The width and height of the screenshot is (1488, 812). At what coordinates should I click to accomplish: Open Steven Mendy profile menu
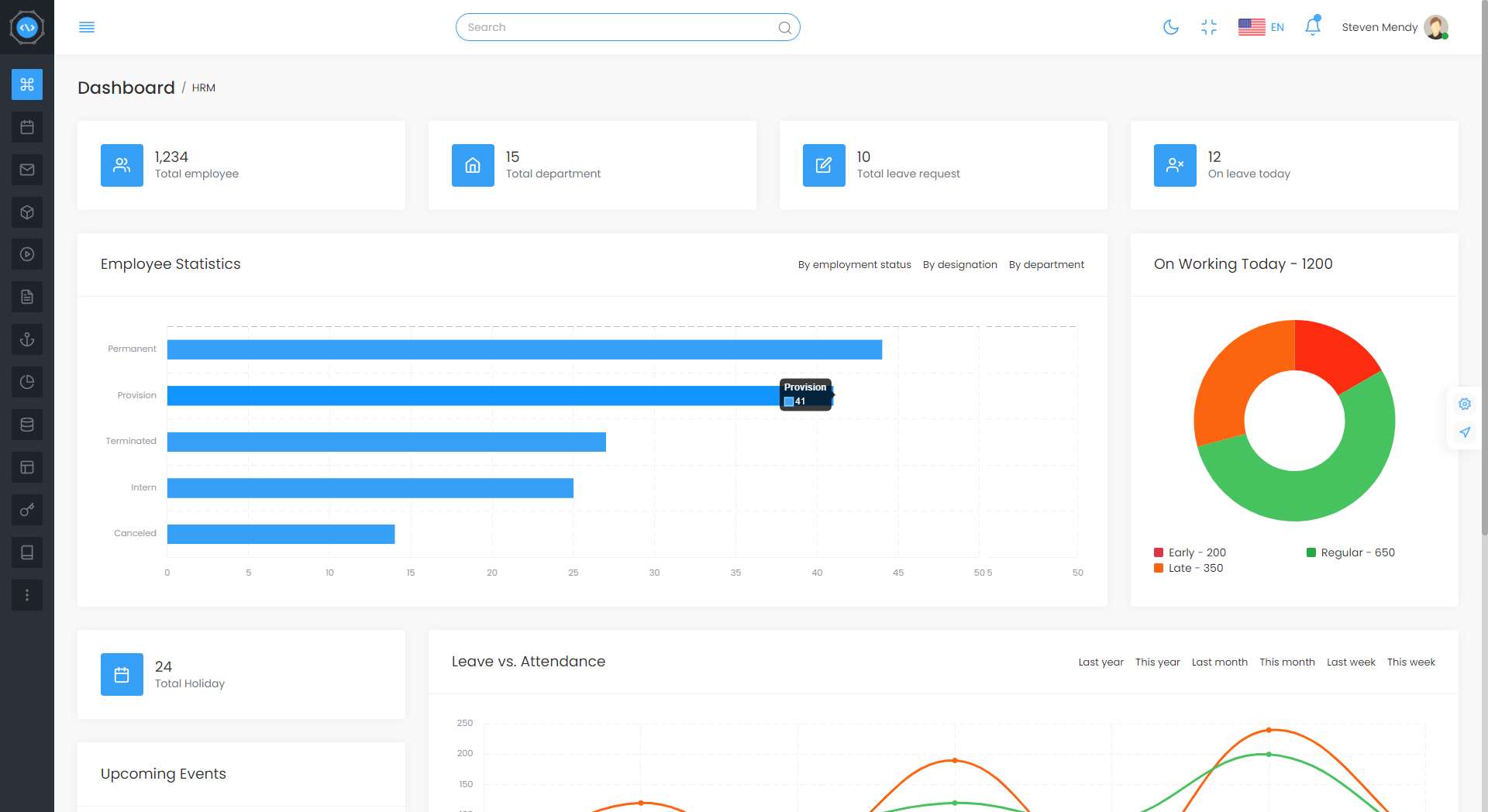[x=1394, y=27]
